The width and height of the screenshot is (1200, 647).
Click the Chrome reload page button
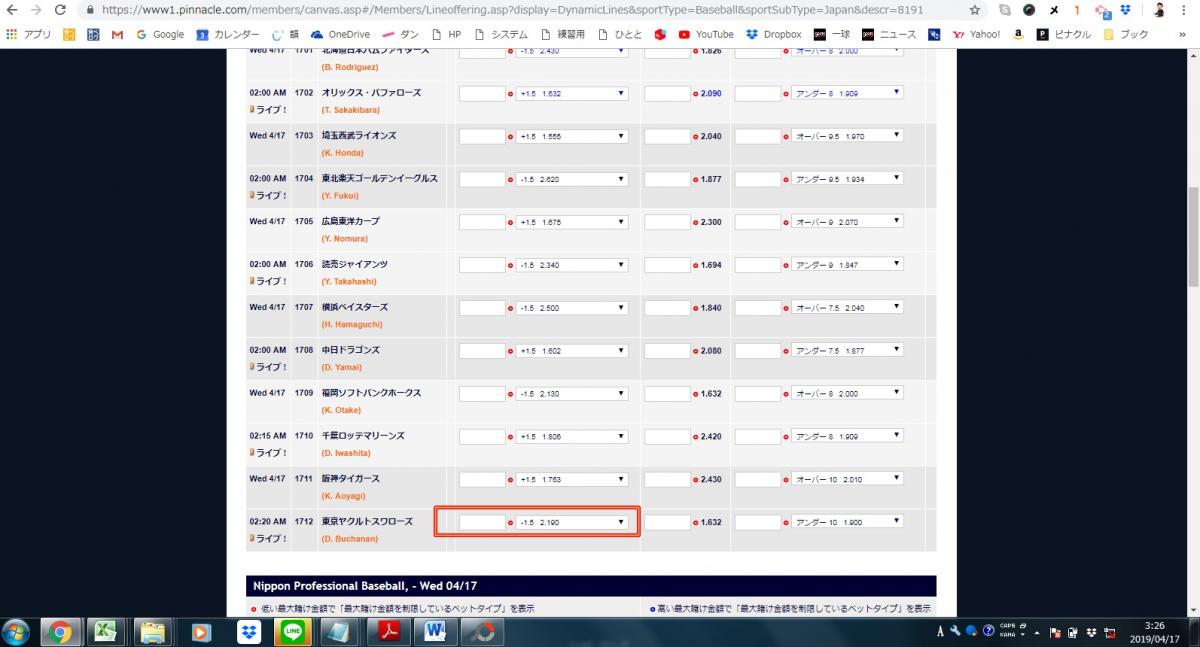60,10
